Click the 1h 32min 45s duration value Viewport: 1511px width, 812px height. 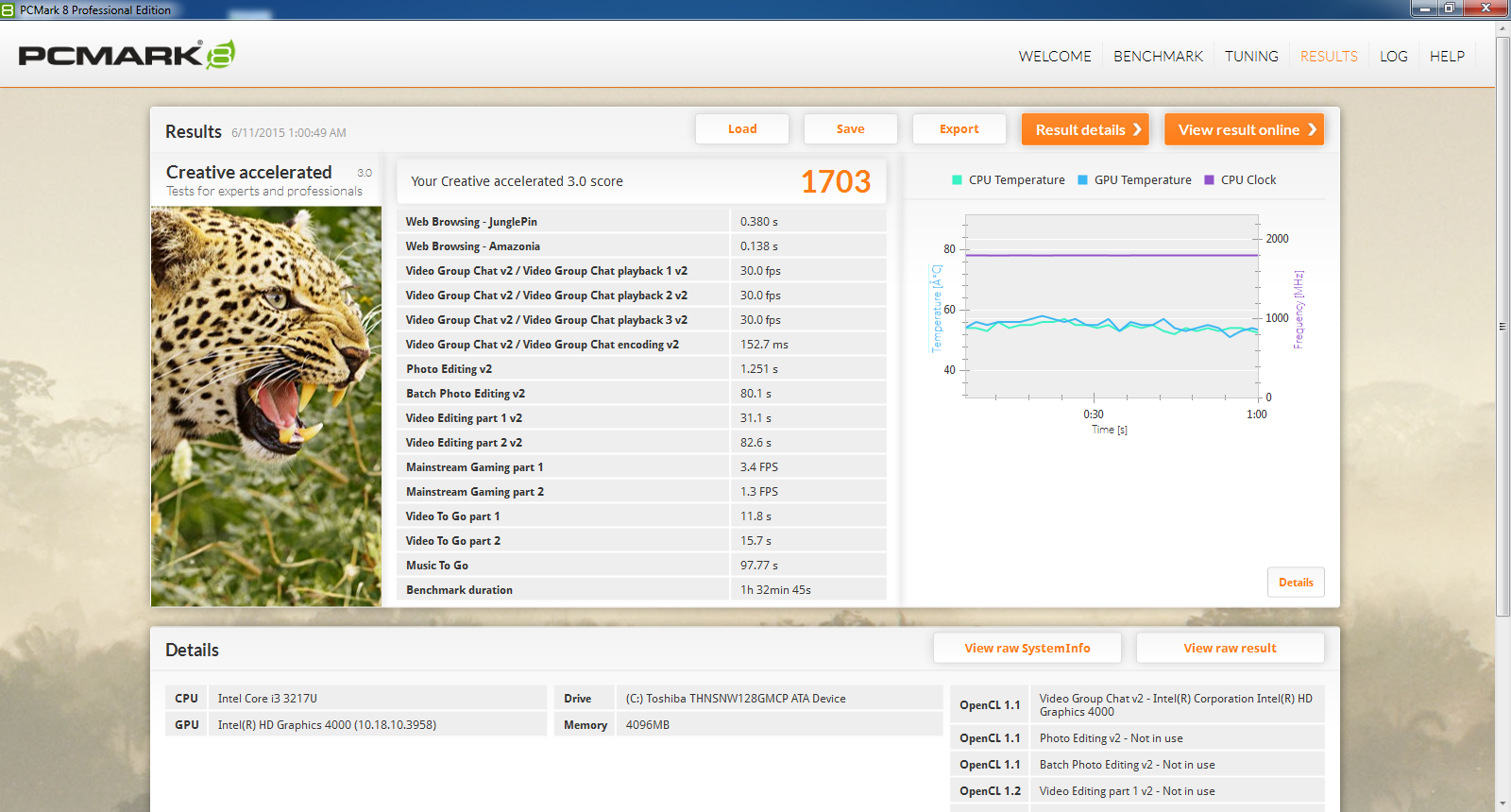775,590
